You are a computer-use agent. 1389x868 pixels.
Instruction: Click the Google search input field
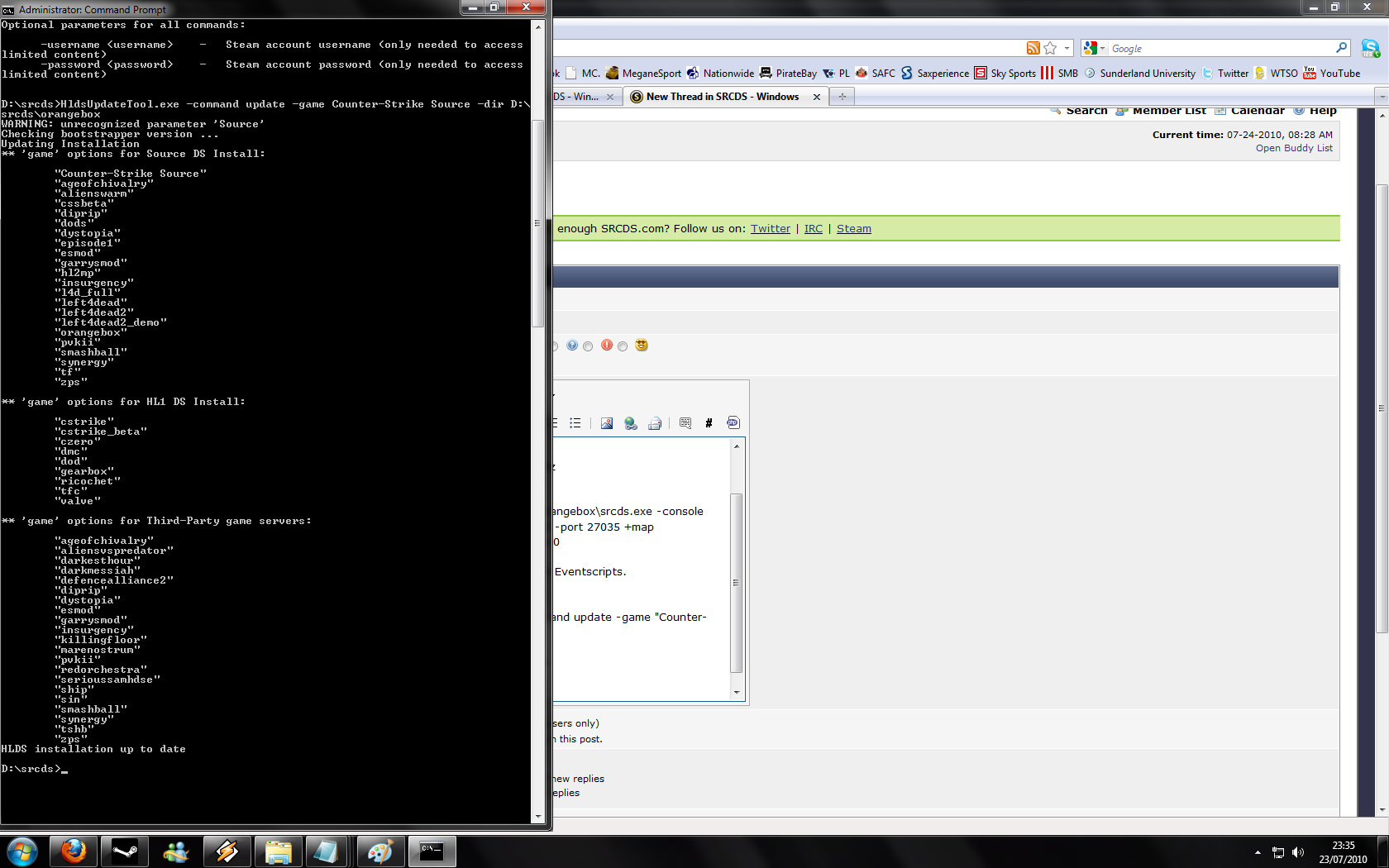[x=1221, y=48]
